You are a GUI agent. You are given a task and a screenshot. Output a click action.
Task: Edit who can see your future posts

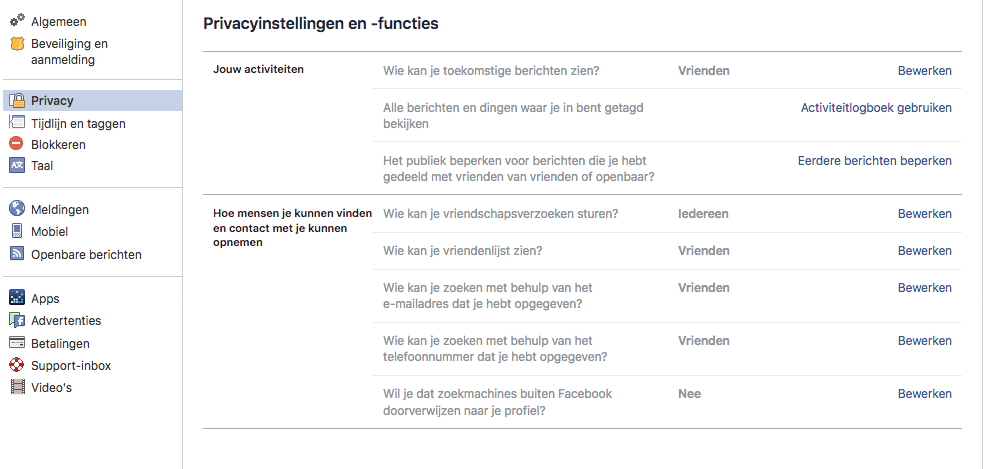(x=924, y=71)
